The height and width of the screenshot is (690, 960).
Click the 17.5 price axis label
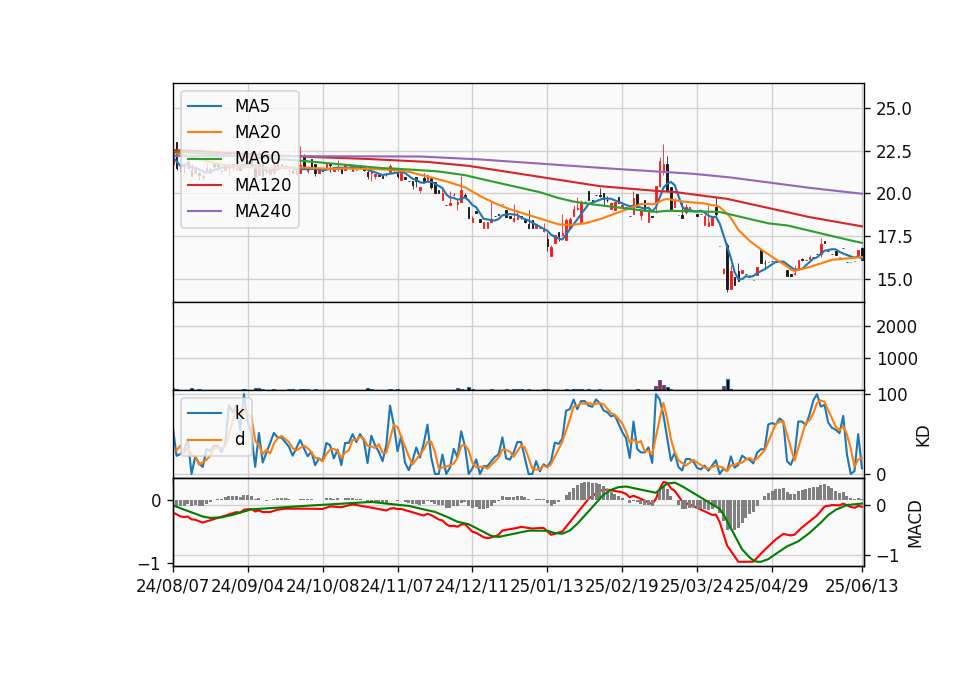coord(894,237)
